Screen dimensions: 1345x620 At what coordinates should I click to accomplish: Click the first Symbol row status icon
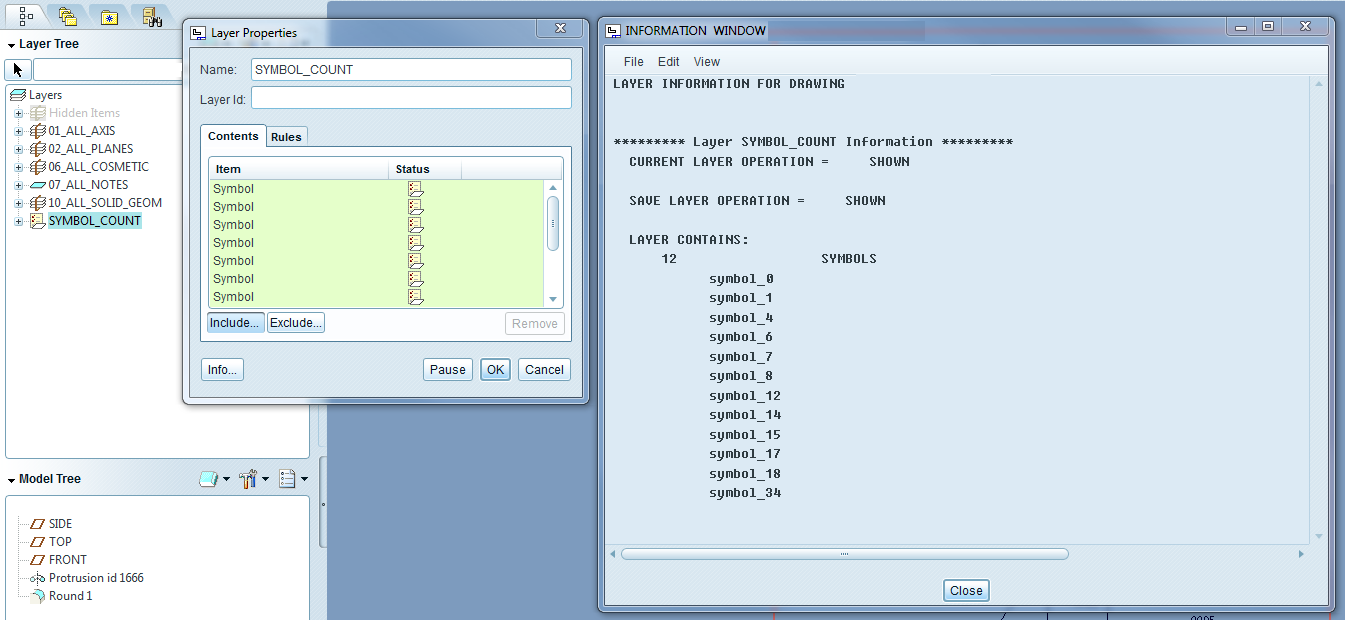point(416,189)
